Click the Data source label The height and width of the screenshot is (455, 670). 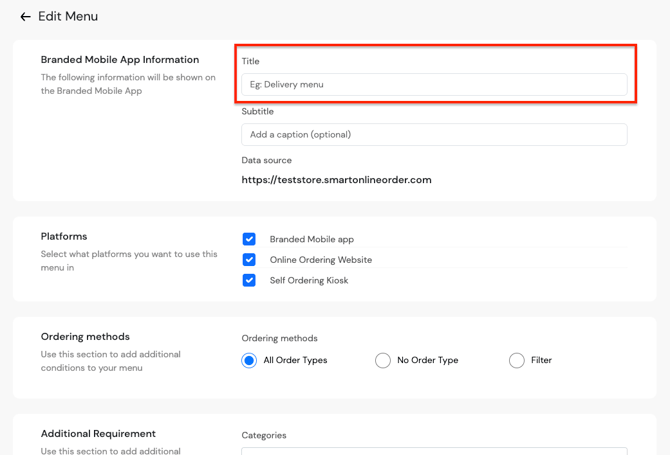click(x=266, y=160)
